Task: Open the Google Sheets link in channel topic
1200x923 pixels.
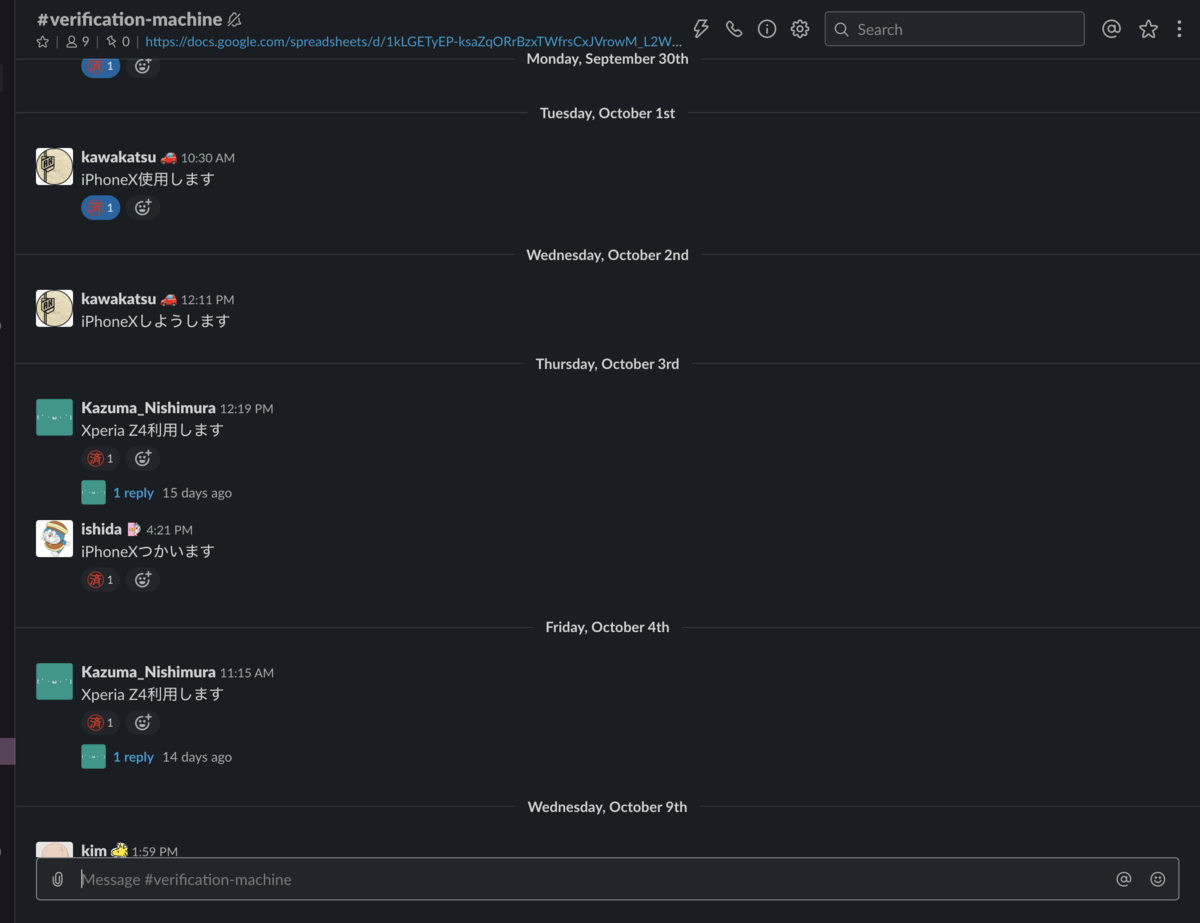Action: [x=414, y=42]
